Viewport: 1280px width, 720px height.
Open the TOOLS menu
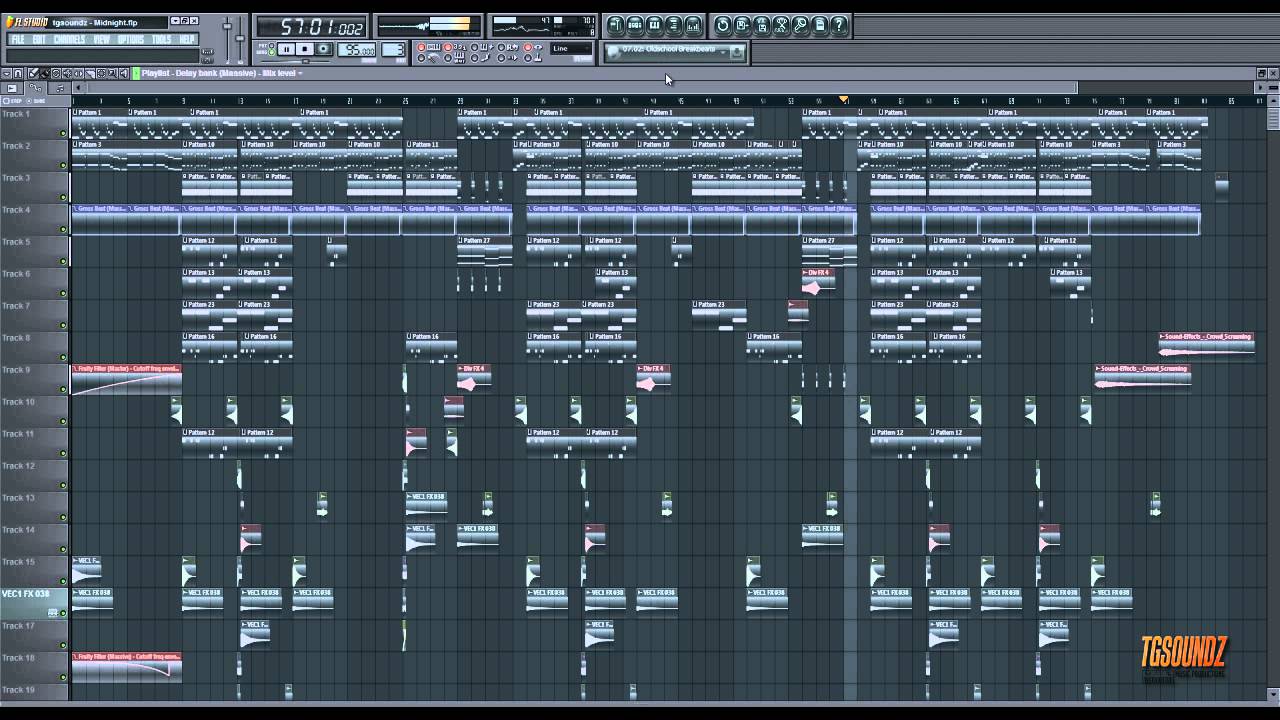tap(162, 39)
